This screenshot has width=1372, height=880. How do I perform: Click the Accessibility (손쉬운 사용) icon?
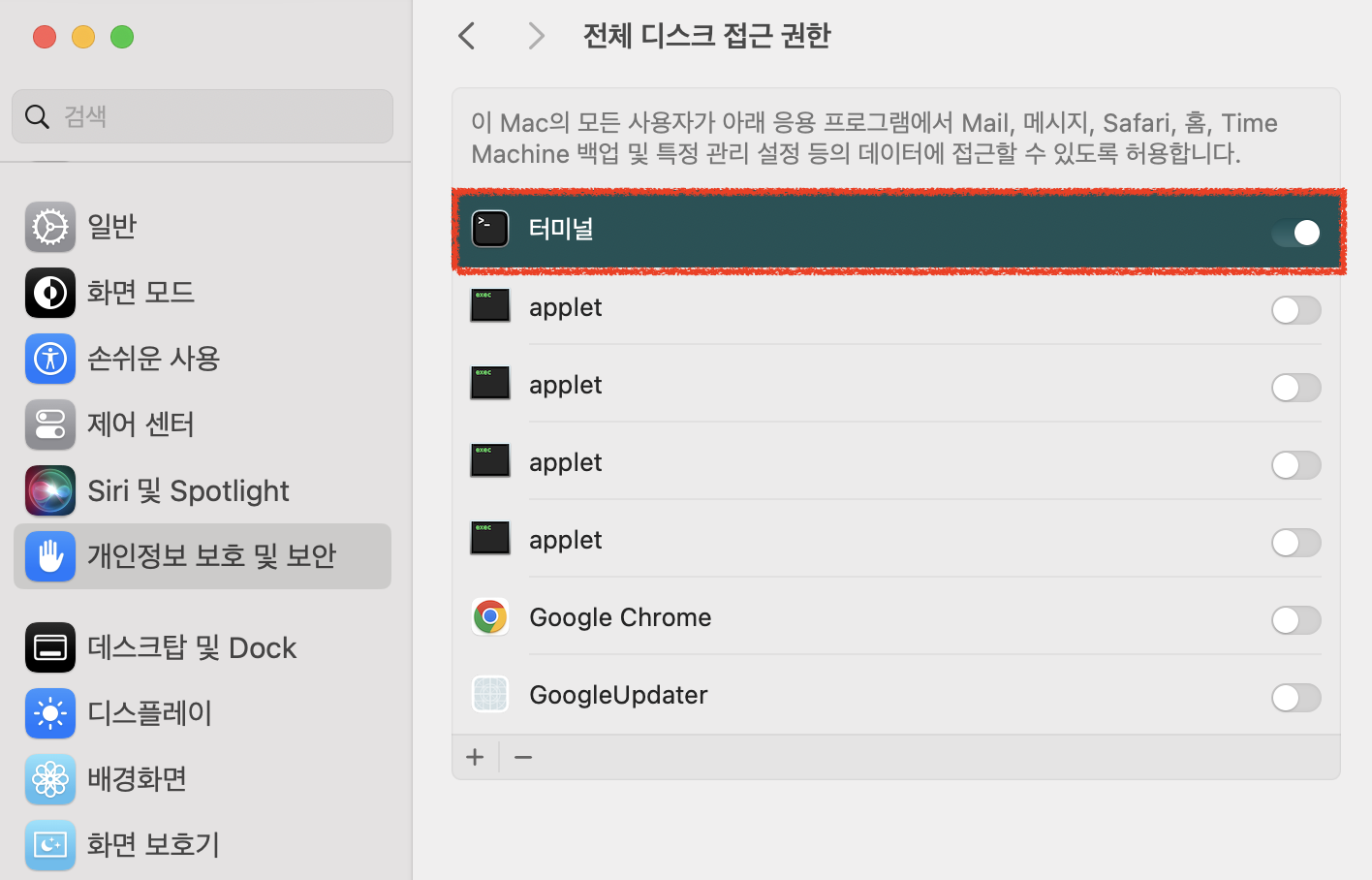coord(50,359)
